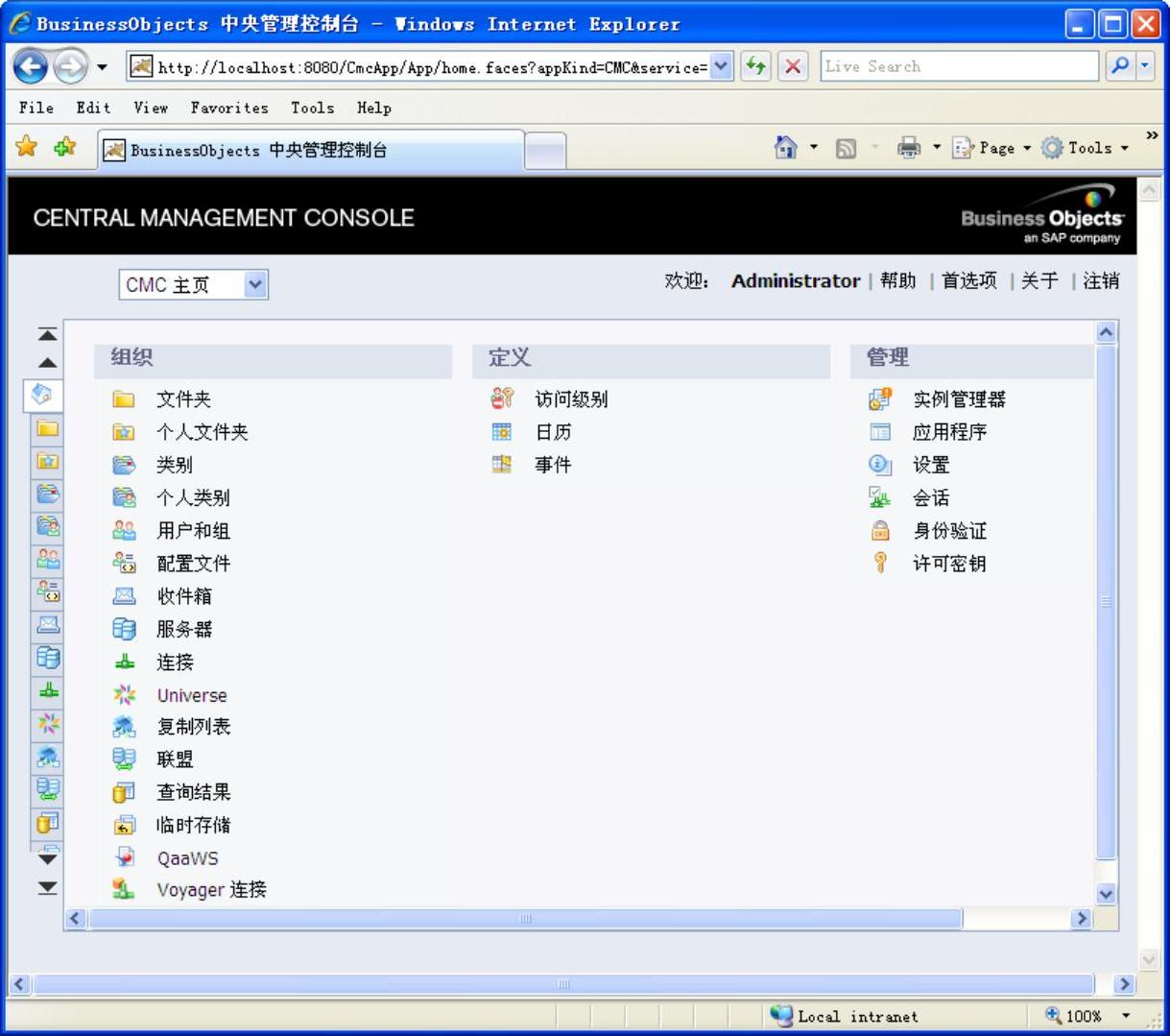Open the zoom level 100% dropdown
The width and height of the screenshot is (1170, 1036).
[1126, 1016]
